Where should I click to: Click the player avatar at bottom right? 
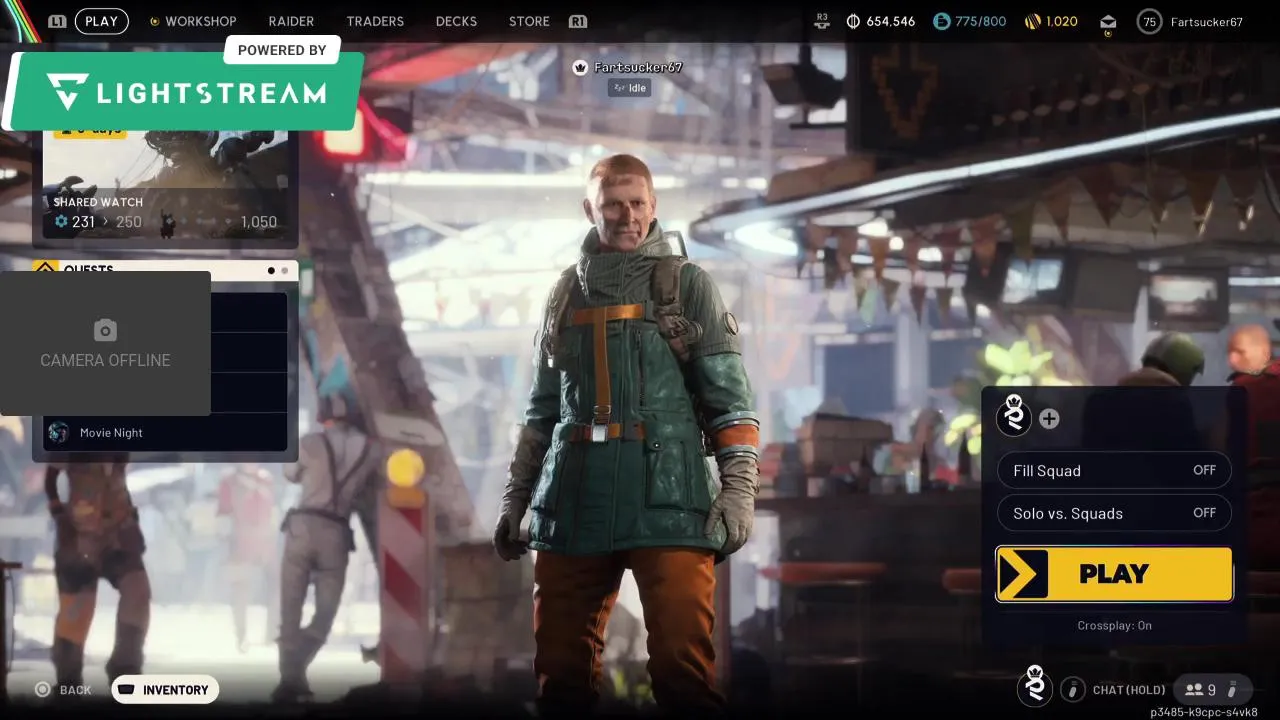pos(1035,686)
